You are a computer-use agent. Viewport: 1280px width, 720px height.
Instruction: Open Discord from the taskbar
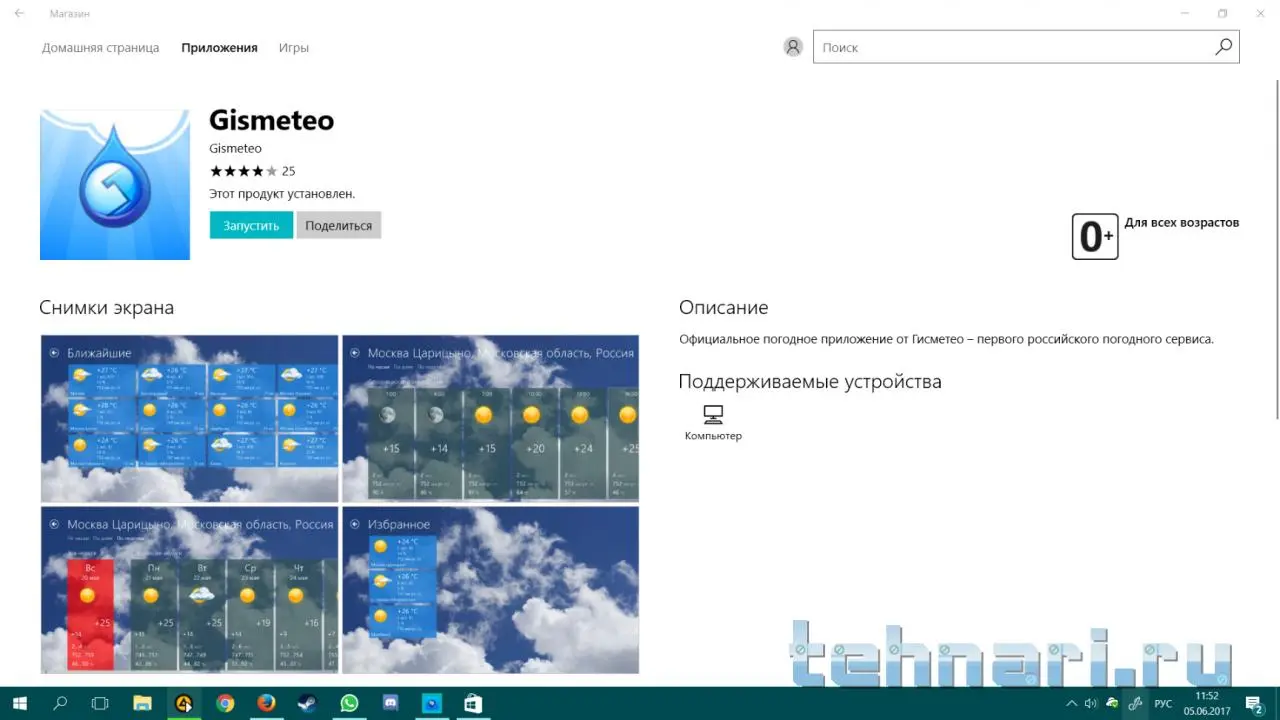coord(390,703)
